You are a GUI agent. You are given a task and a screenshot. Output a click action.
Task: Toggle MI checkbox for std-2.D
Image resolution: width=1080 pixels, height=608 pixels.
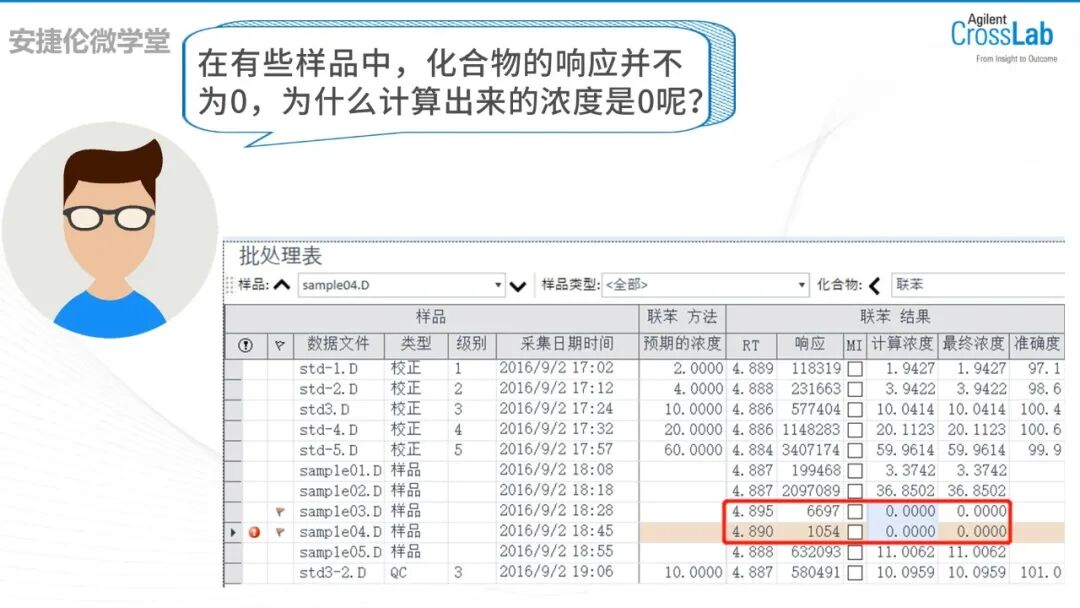tap(855, 390)
